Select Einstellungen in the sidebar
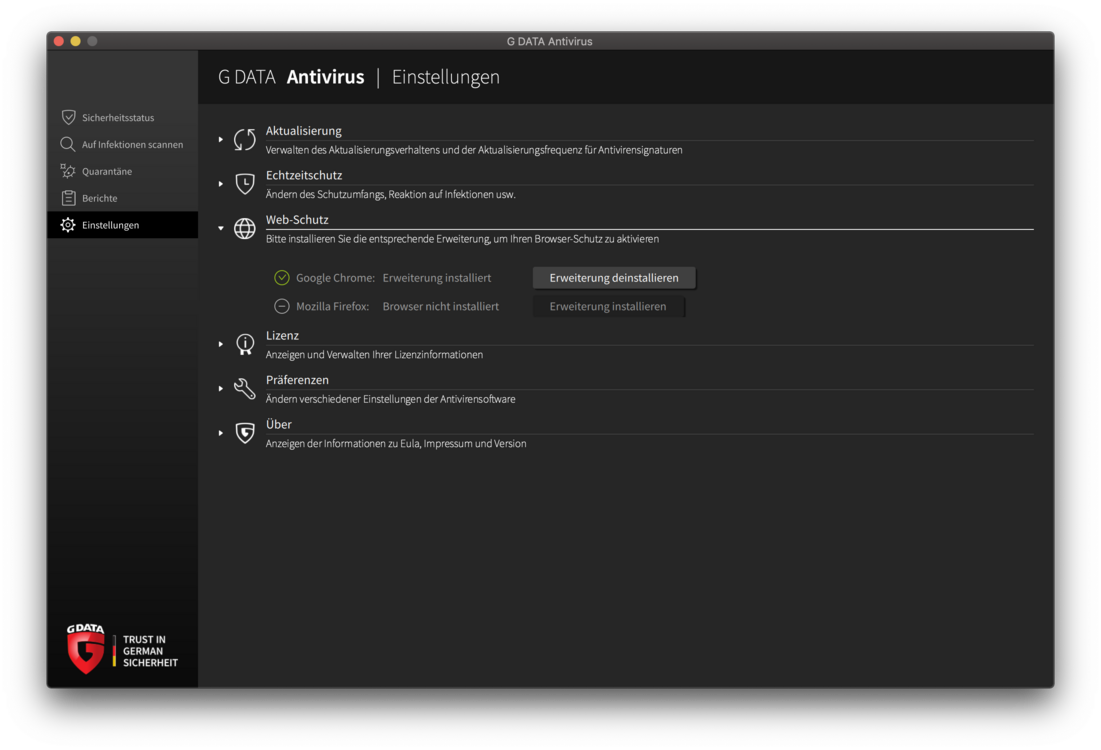 coord(122,225)
